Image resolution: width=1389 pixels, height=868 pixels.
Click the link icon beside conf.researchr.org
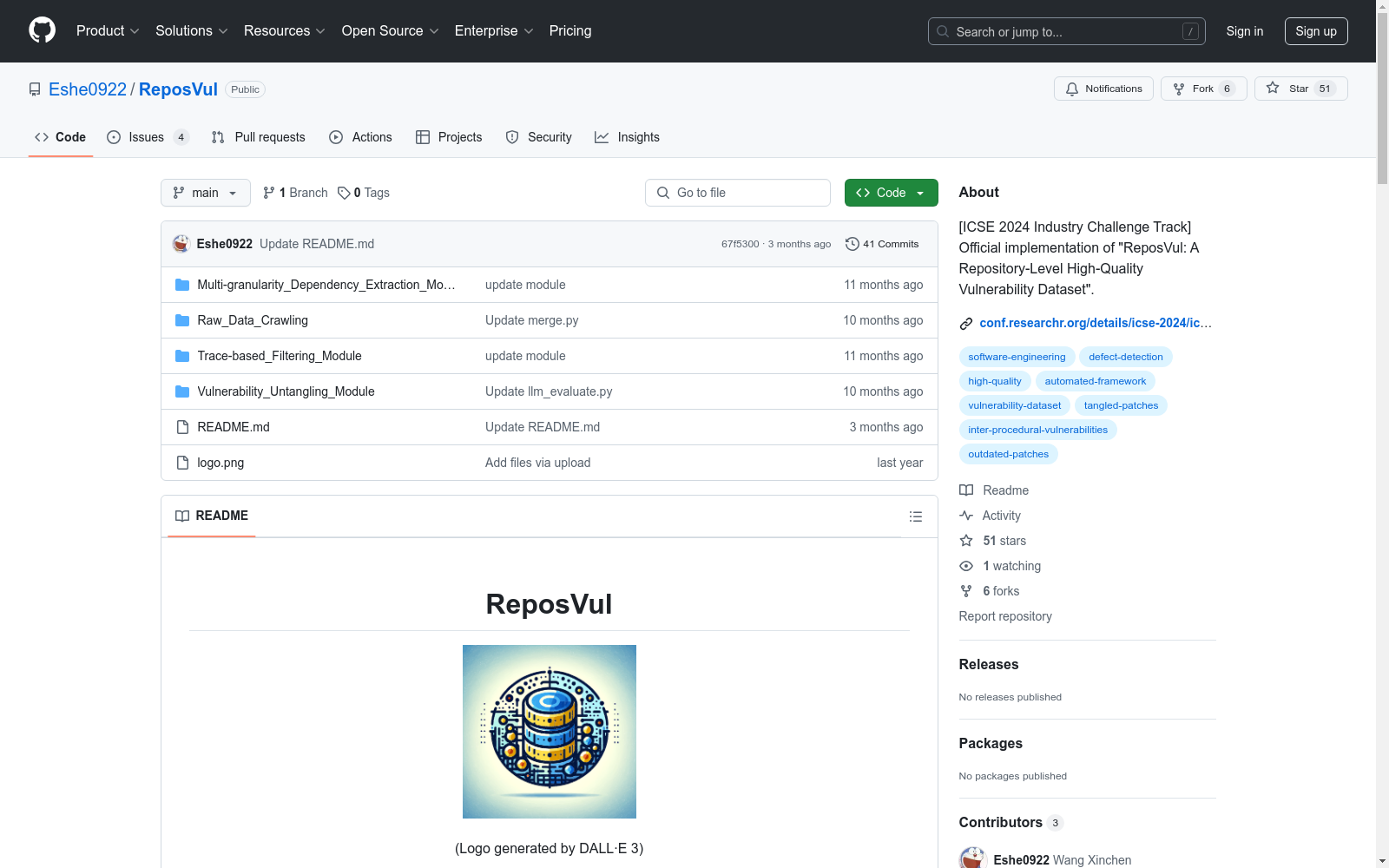click(x=966, y=324)
